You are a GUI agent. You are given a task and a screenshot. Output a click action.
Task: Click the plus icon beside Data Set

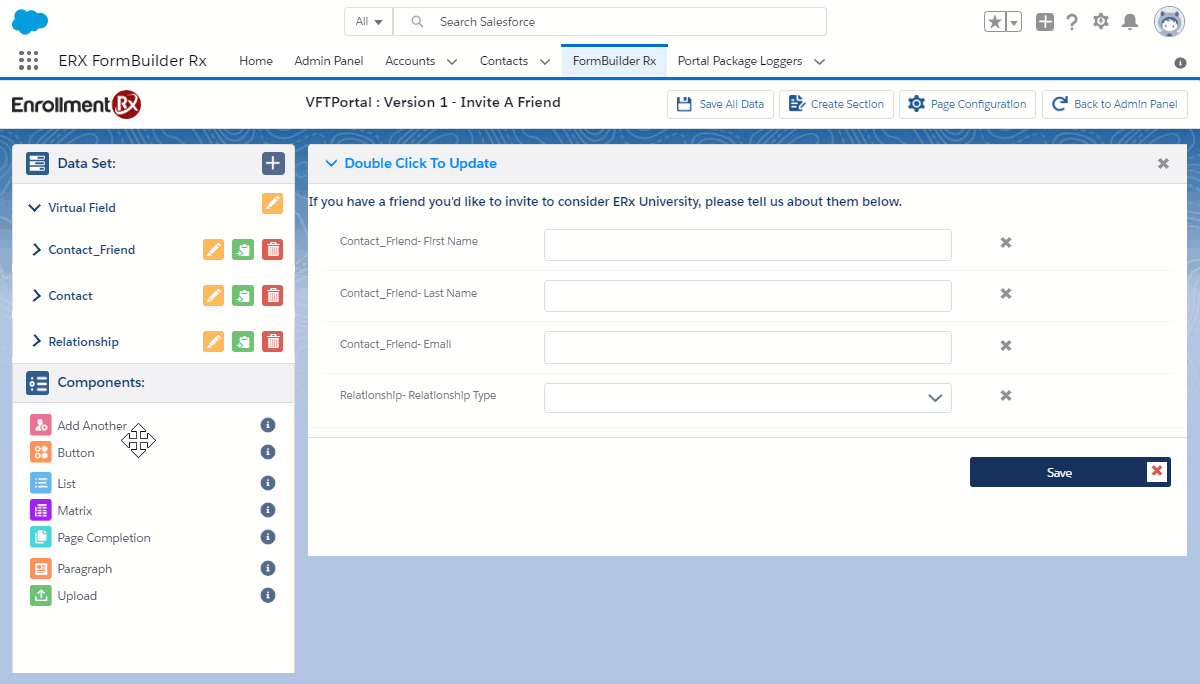pyautogui.click(x=273, y=164)
